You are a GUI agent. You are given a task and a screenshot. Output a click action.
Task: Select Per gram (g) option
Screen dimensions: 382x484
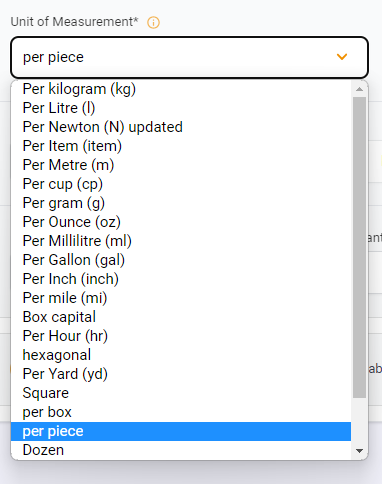click(x=181, y=203)
